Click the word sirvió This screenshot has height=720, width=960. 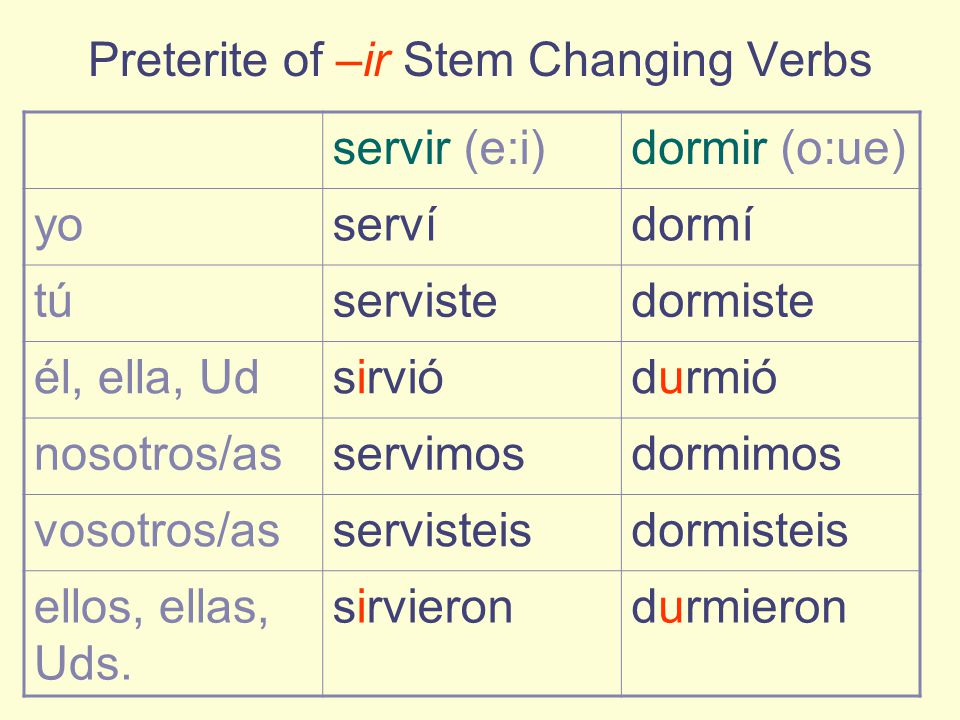(388, 378)
